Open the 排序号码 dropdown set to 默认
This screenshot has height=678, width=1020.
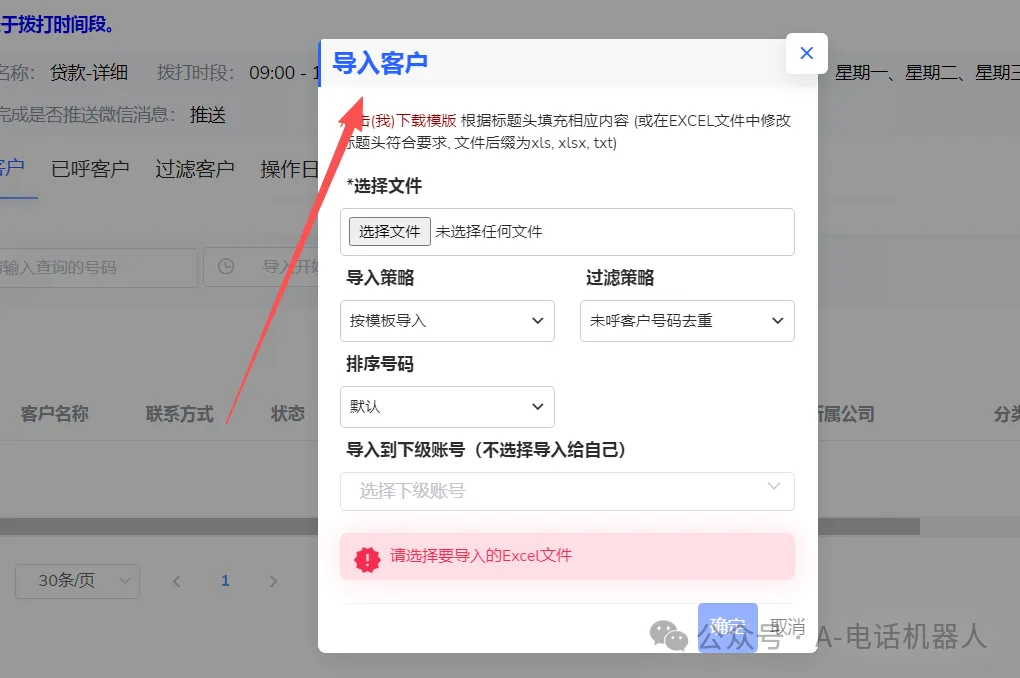[447, 407]
